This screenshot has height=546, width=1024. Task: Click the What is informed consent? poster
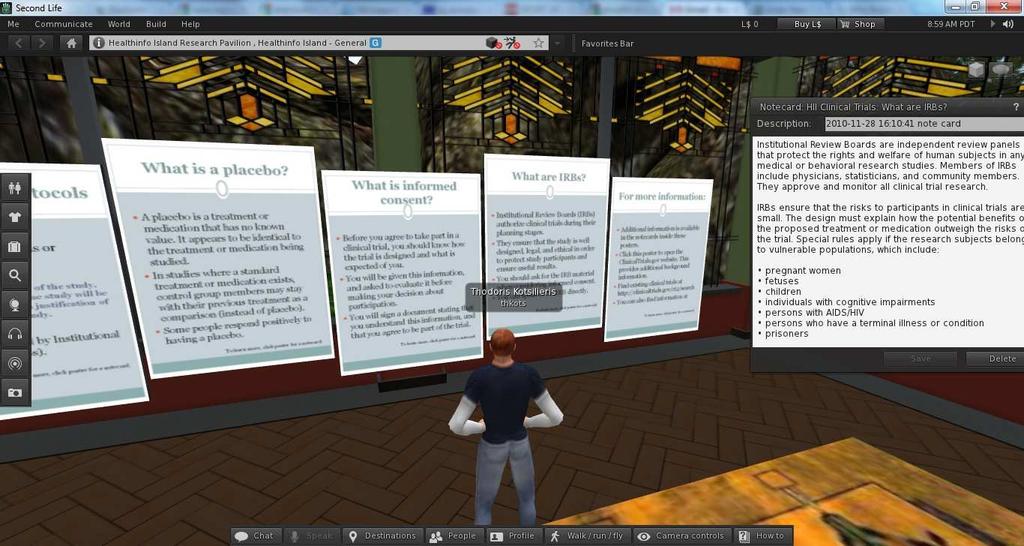point(402,271)
